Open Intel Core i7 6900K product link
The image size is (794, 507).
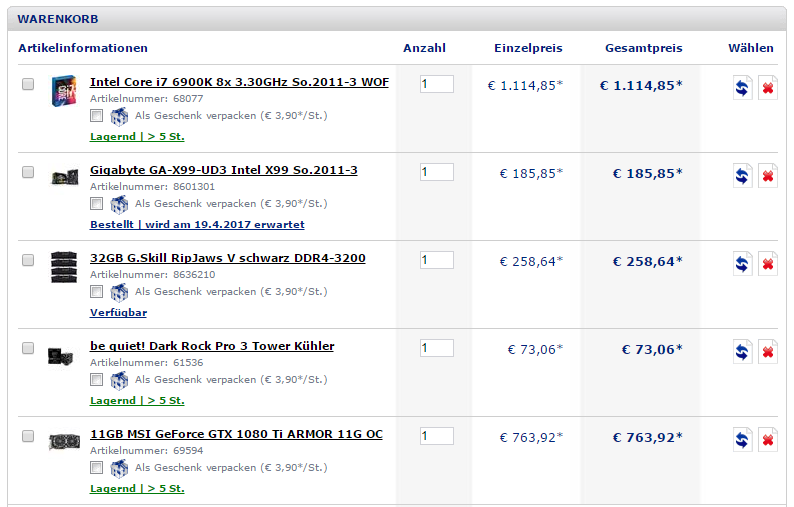click(239, 82)
